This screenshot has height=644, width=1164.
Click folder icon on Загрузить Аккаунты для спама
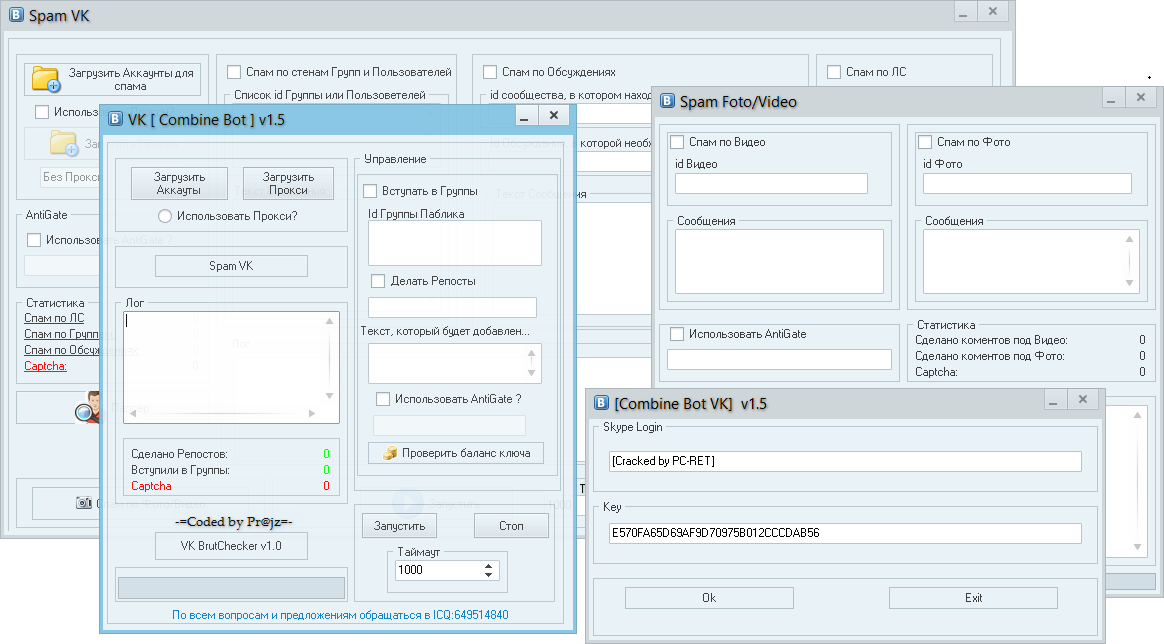click(46, 79)
